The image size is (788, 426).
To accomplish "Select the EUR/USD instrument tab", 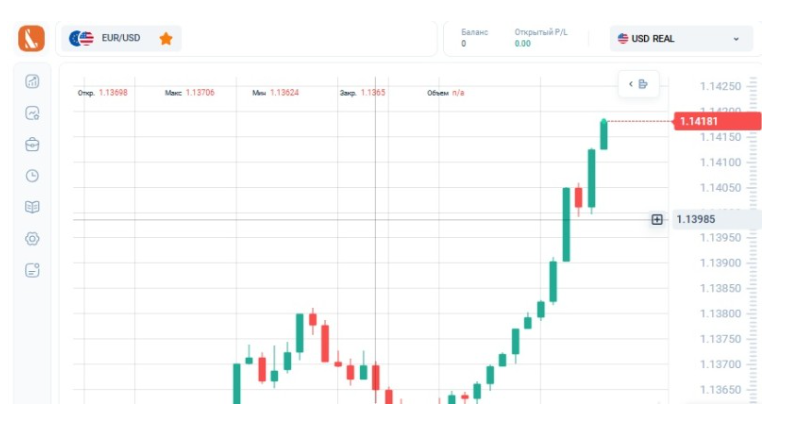I will point(110,39).
